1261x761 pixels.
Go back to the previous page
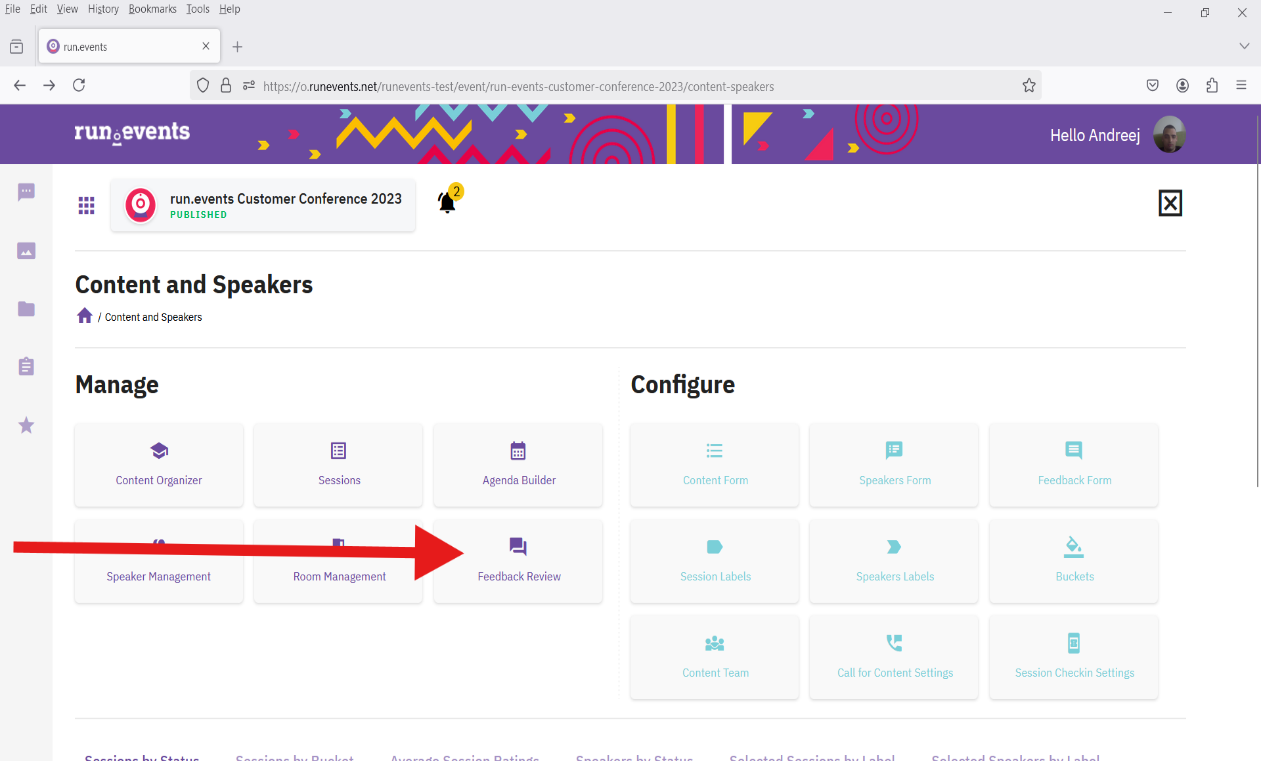point(19,86)
